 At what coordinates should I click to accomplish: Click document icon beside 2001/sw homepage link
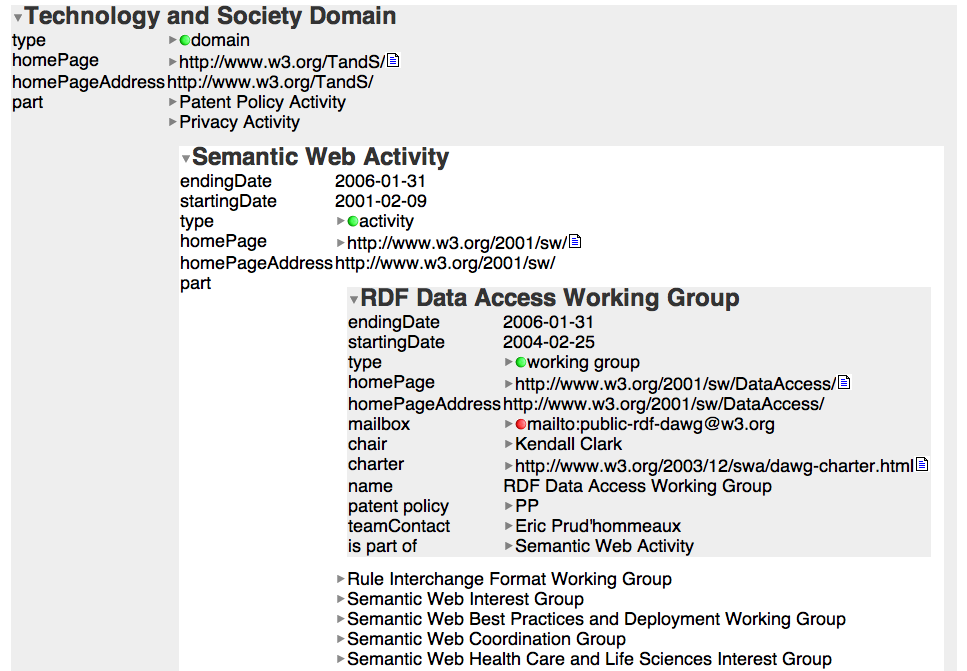(x=575, y=242)
